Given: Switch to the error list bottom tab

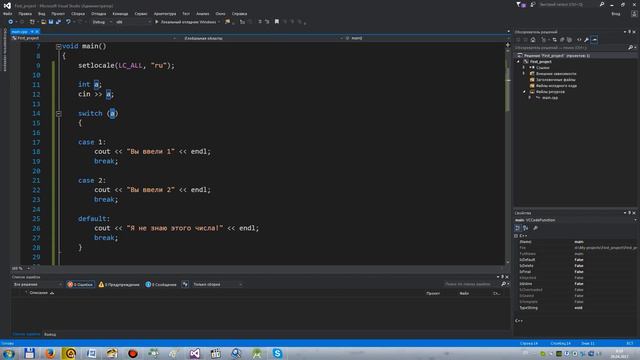Looking at the screenshot, I should coord(26,334).
